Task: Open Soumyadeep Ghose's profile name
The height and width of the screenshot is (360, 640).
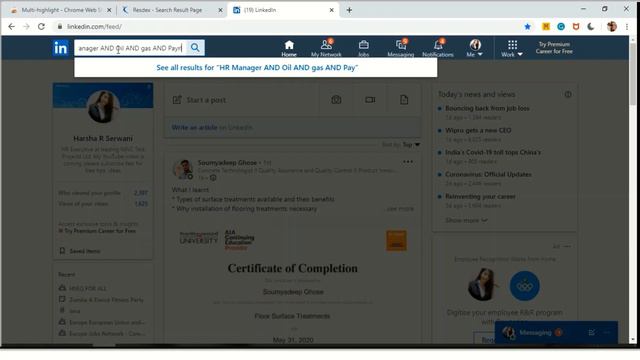Action: point(227,162)
